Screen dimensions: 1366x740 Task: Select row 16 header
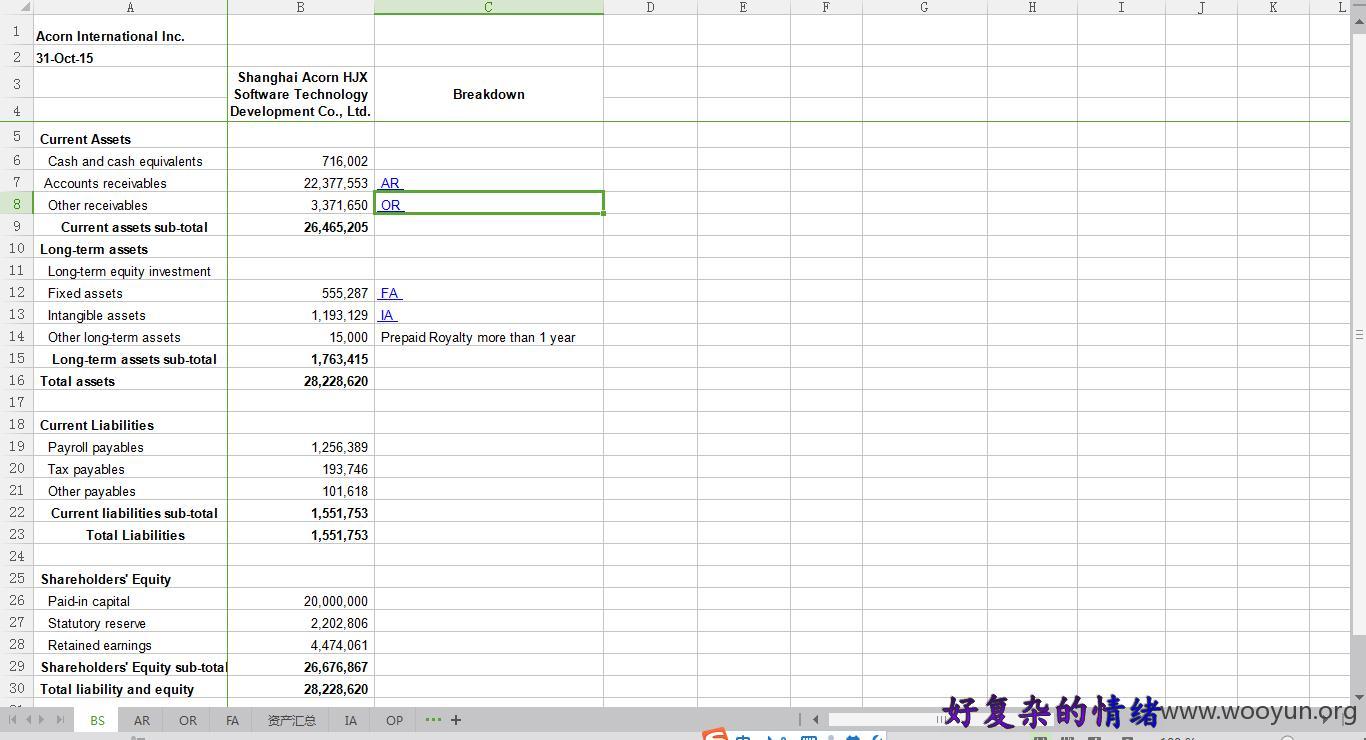coord(16,380)
